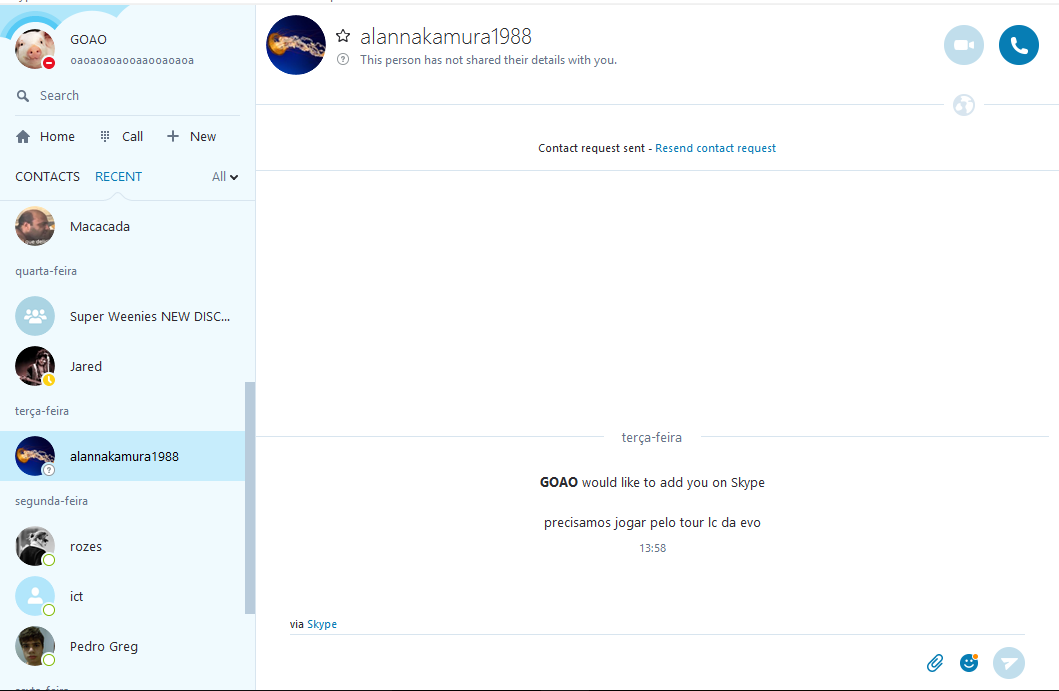Click Resend contact request link
Viewport: 1059px width, 691px height.
pyautogui.click(x=715, y=148)
